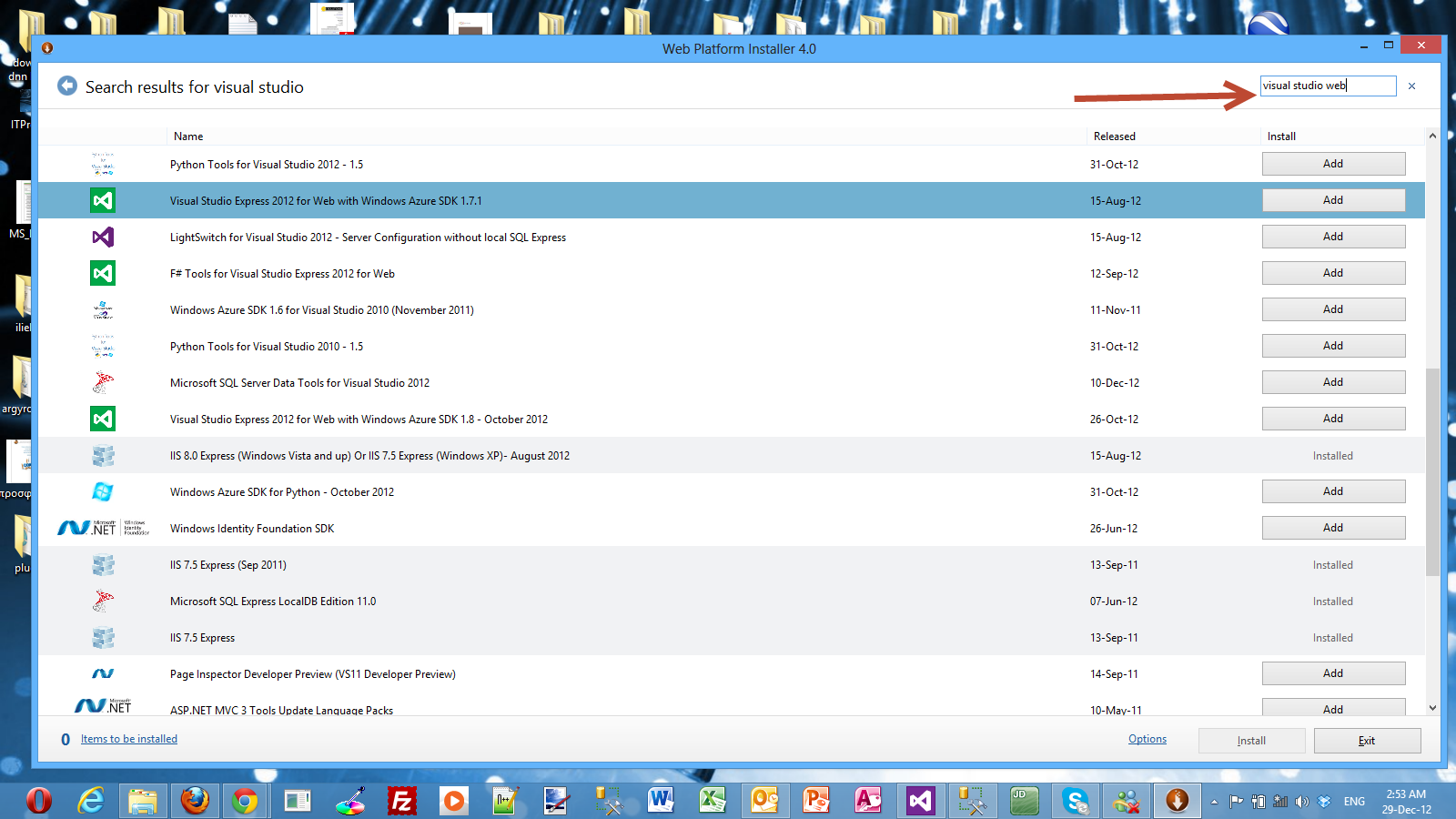Click the purple LightSwitch for Visual Studio icon
This screenshot has height=819, width=1456.
click(x=103, y=237)
